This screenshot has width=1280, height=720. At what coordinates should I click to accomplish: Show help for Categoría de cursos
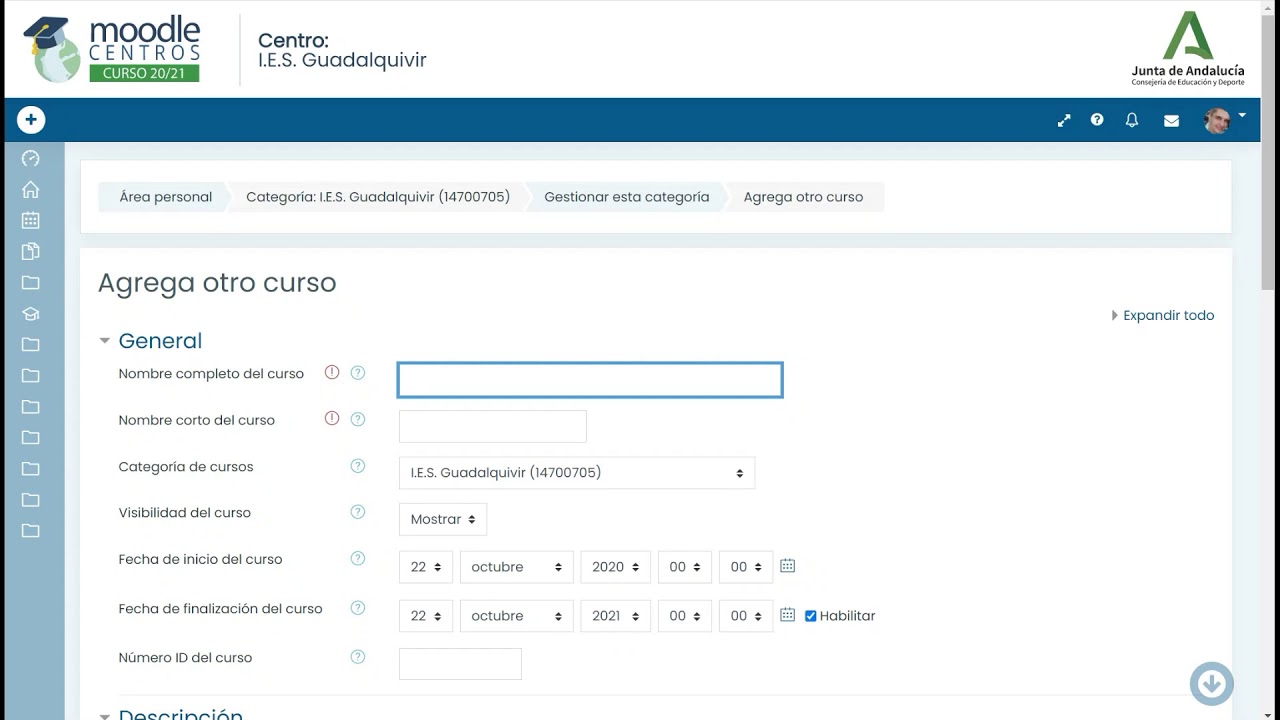click(x=357, y=466)
